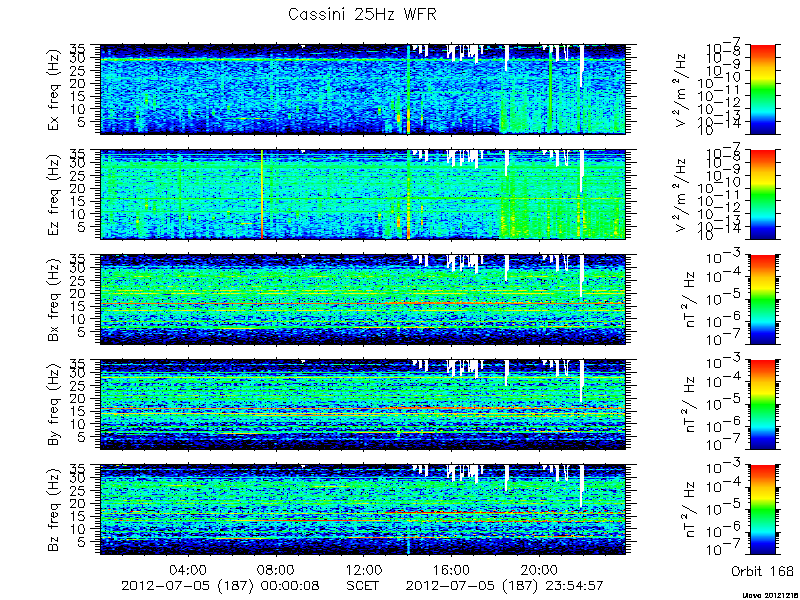Click end time '2012-07-05 (187) 23:54:57'
This screenshot has width=800, height=600.
click(x=505, y=586)
